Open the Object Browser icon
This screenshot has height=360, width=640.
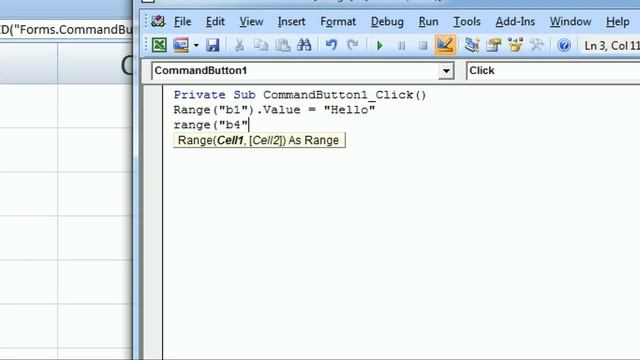(515, 45)
